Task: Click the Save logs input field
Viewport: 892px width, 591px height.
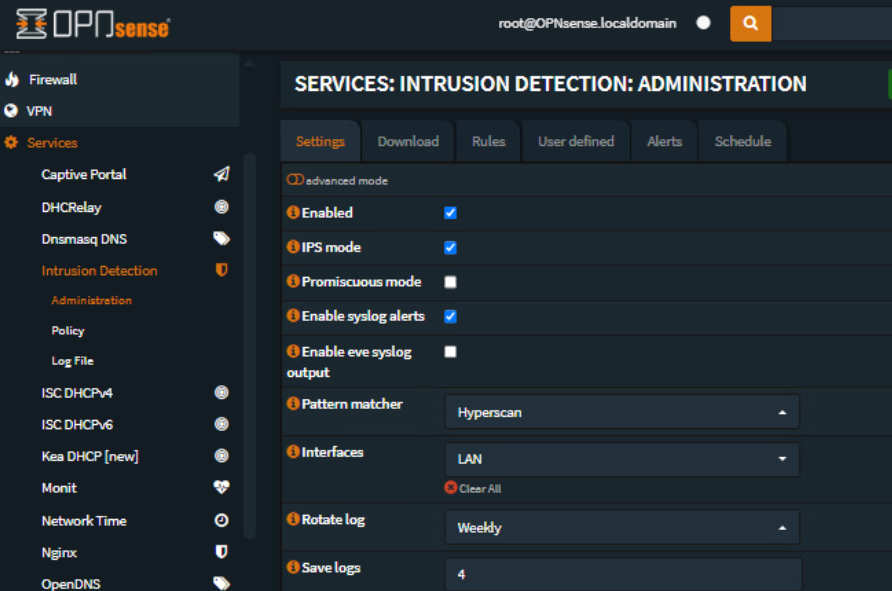Action: click(623, 575)
